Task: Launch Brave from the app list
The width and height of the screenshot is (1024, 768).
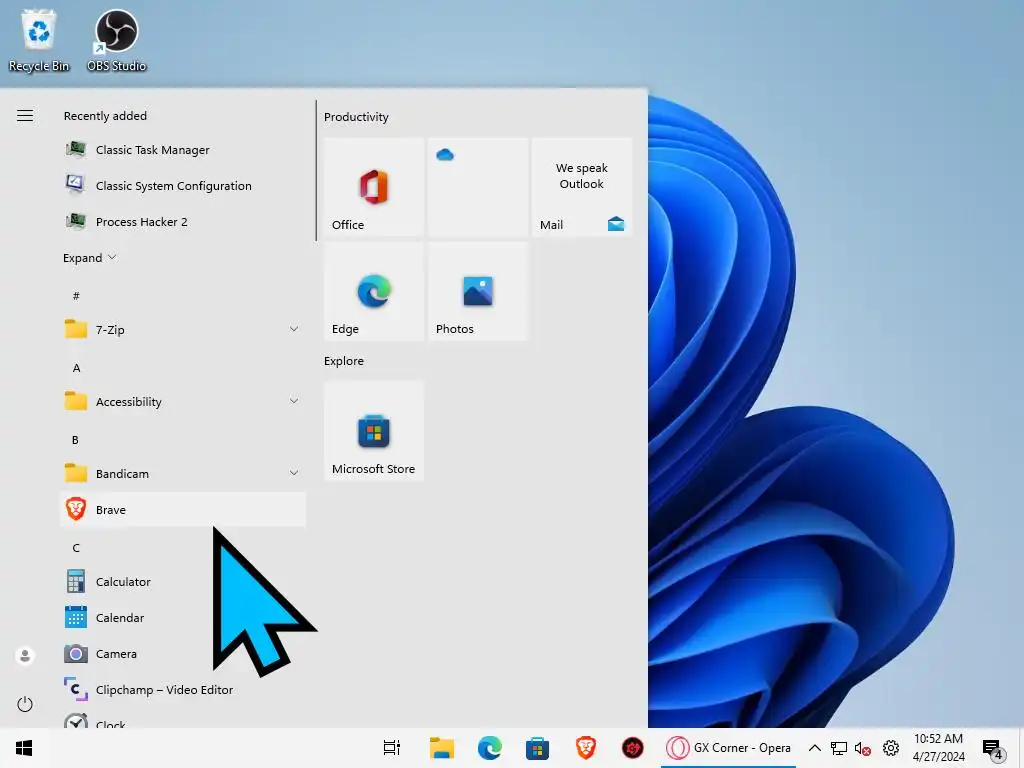Action: 183,509
